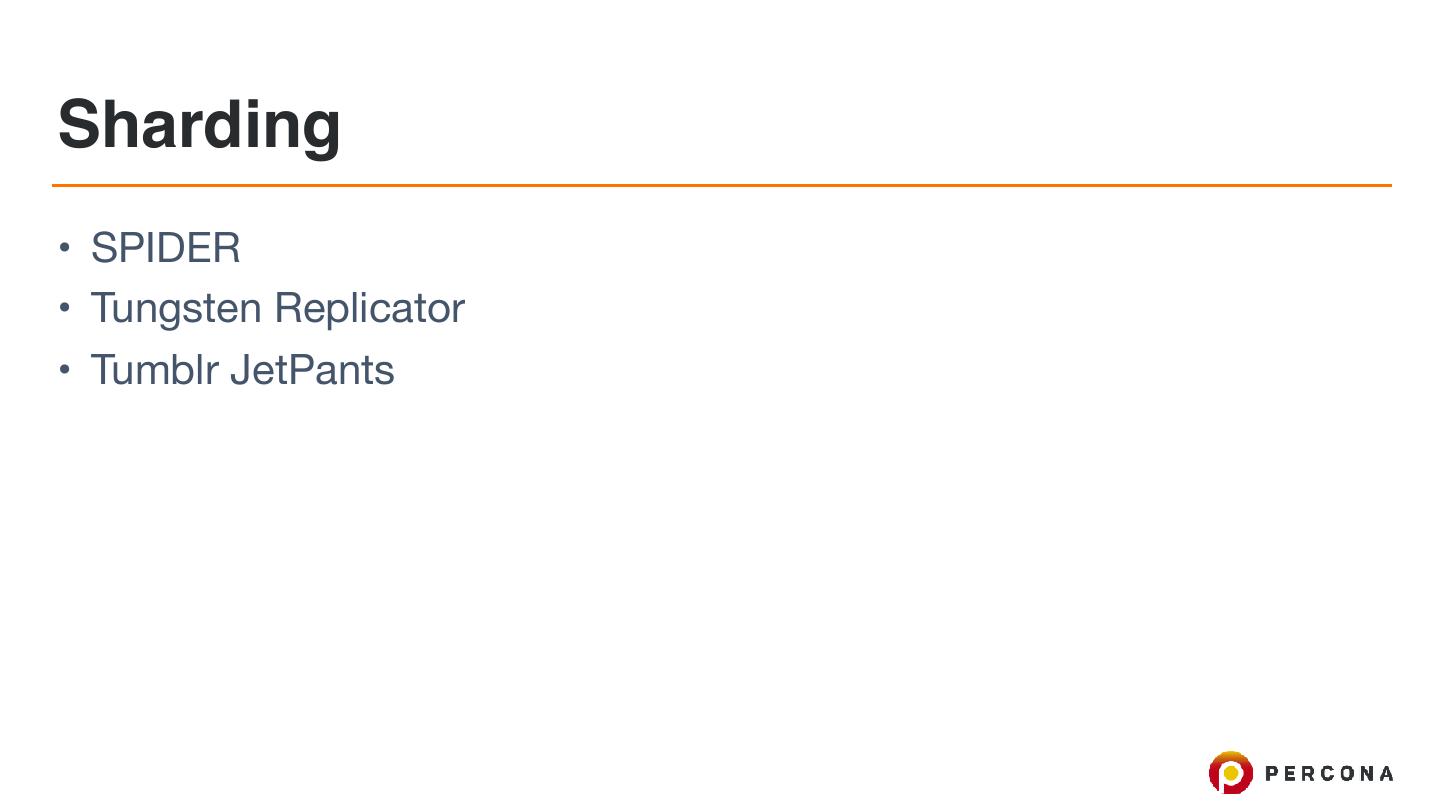Select the Sharding slide title
The height and width of the screenshot is (810, 1440).
click(199, 124)
